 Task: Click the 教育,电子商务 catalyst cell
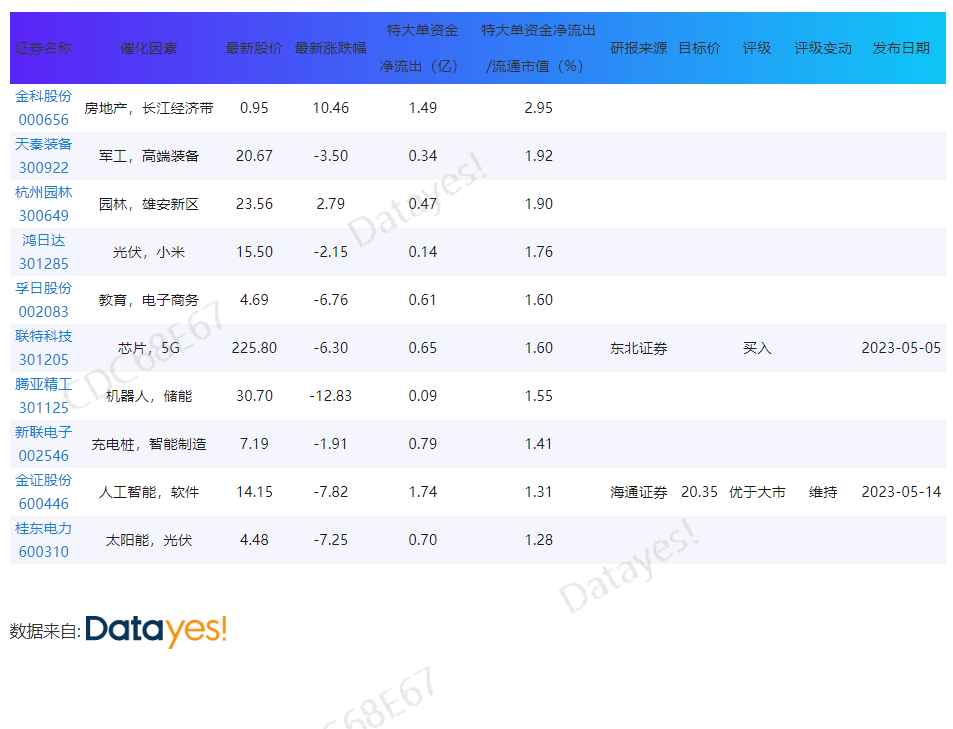click(149, 300)
